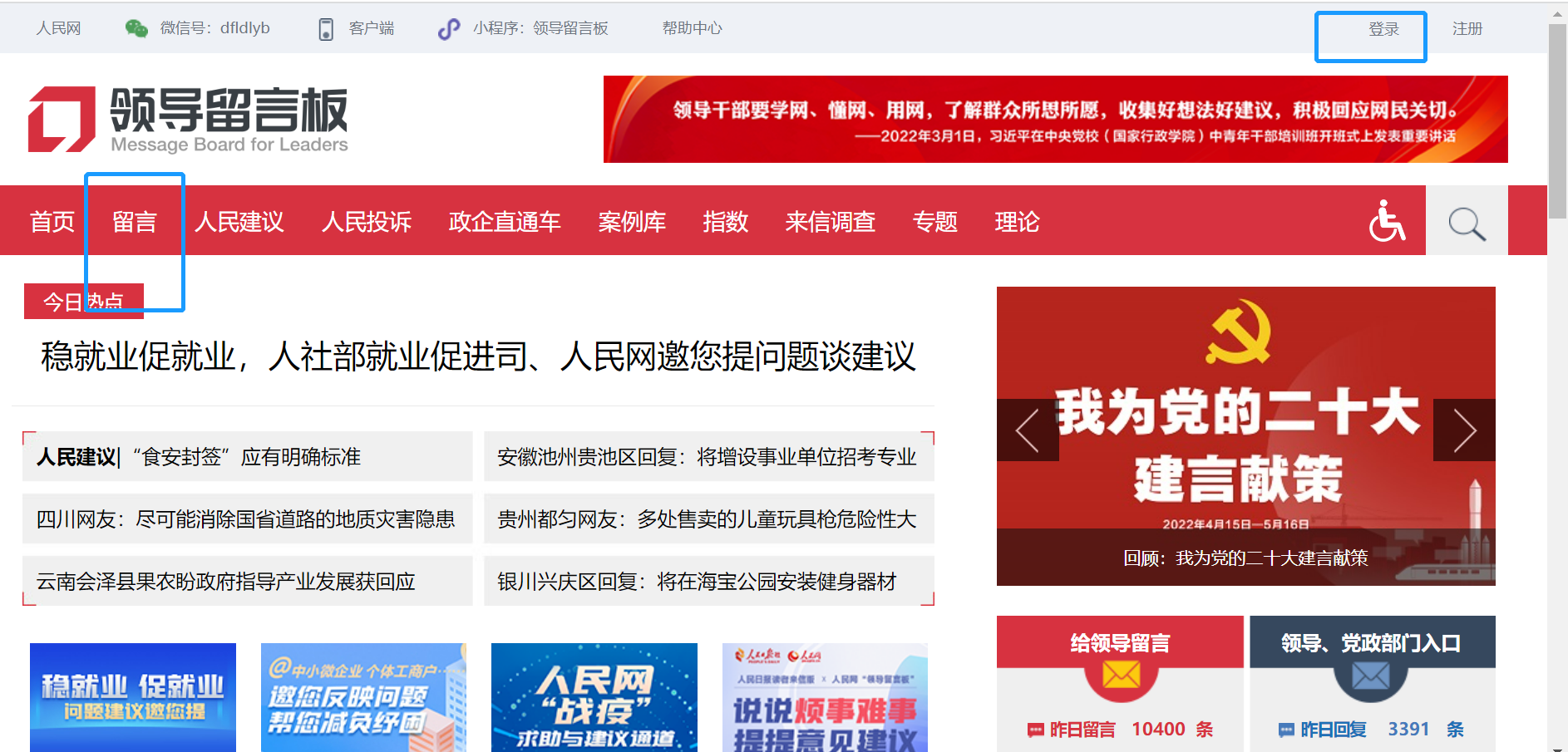This screenshot has width=1568, height=752.
Task: Click the mobile phone client icon
Action: (326, 29)
